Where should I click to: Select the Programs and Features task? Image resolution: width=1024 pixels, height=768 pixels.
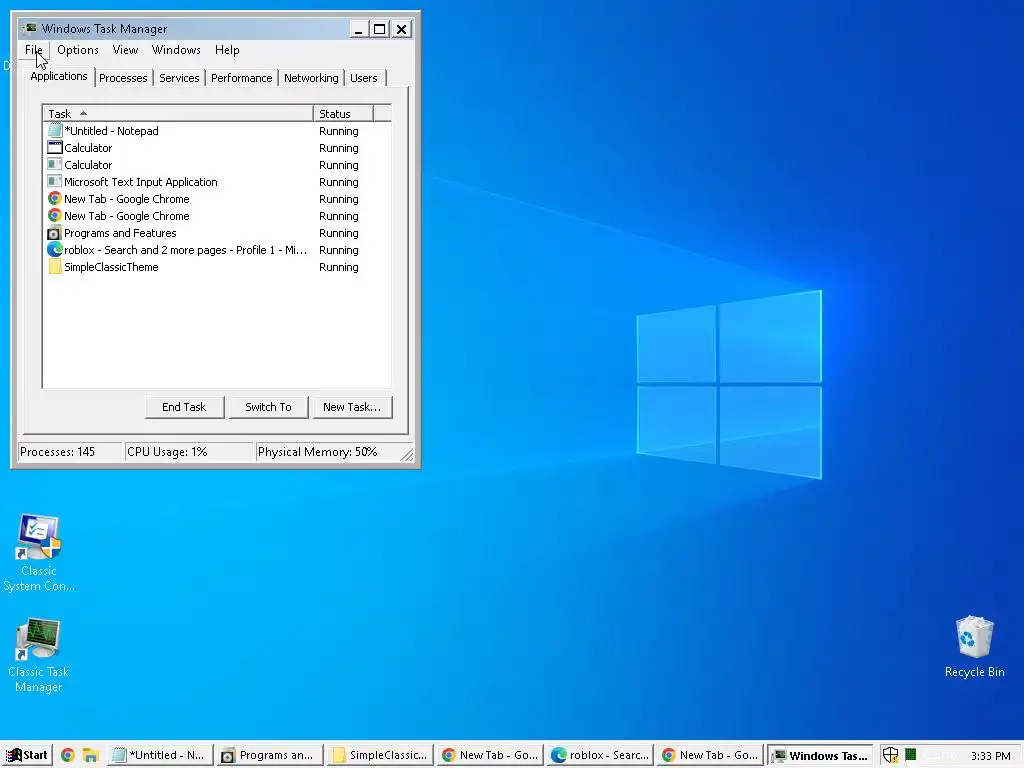point(217,232)
